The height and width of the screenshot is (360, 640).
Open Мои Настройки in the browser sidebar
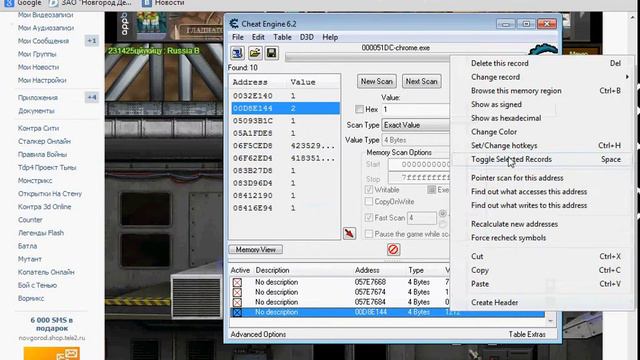click(x=42, y=80)
